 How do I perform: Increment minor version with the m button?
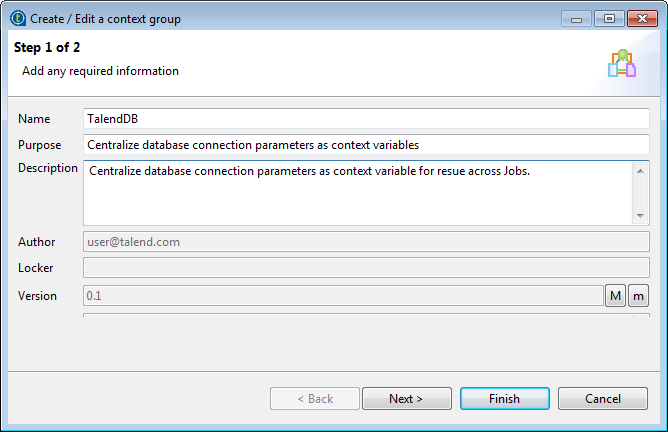[638, 295]
